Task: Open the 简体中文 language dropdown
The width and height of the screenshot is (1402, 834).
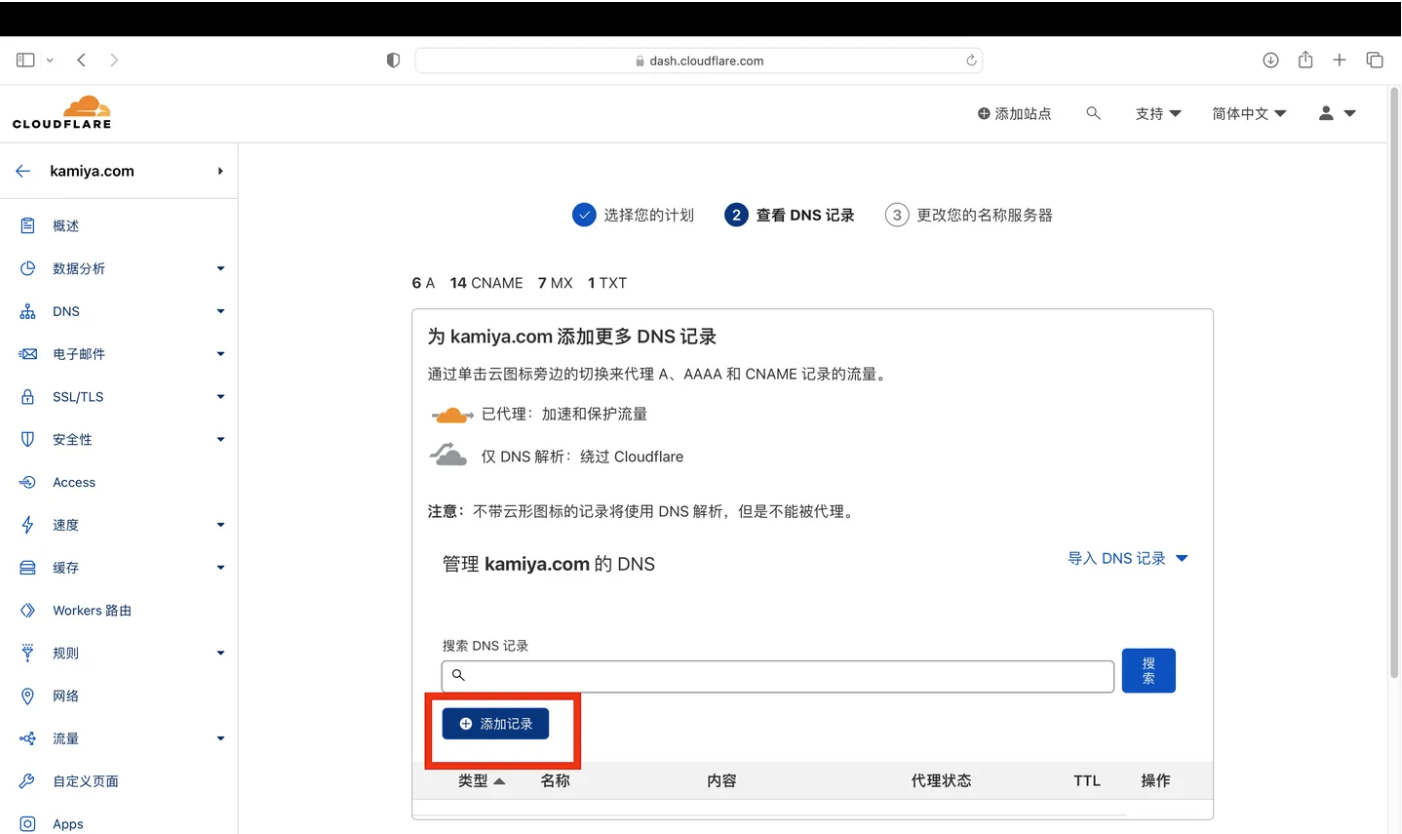Action: pos(1249,114)
